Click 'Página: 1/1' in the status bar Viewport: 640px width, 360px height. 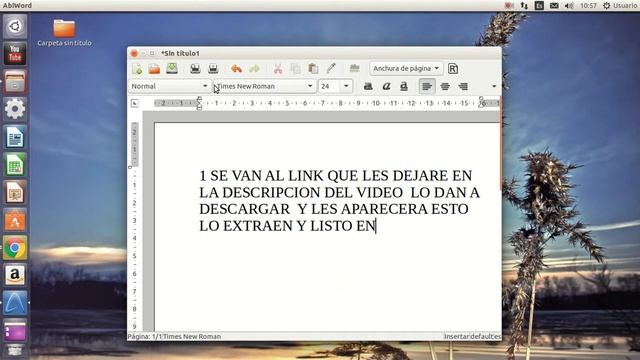(145, 336)
